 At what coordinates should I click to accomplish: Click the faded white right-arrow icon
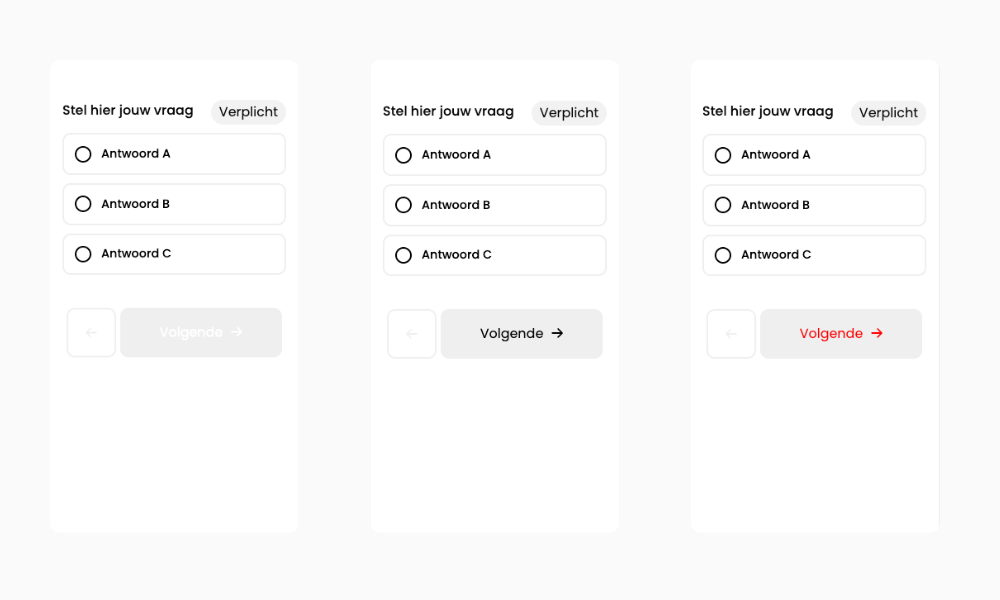237,333
